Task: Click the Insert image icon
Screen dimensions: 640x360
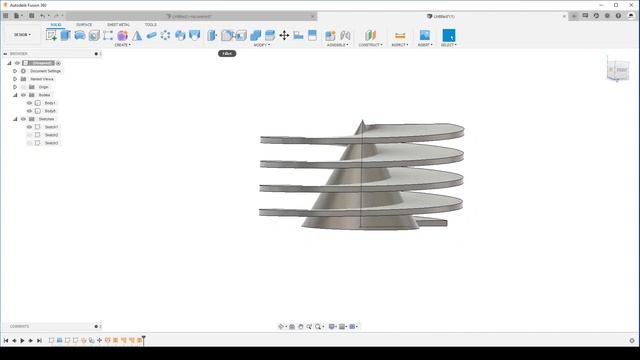Action: tap(424, 36)
